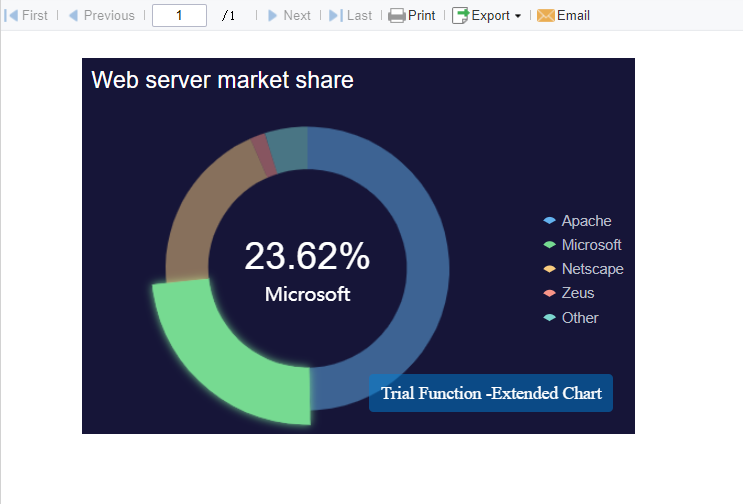Click the Last page arrow icon
The width and height of the screenshot is (743, 504).
pos(336,16)
